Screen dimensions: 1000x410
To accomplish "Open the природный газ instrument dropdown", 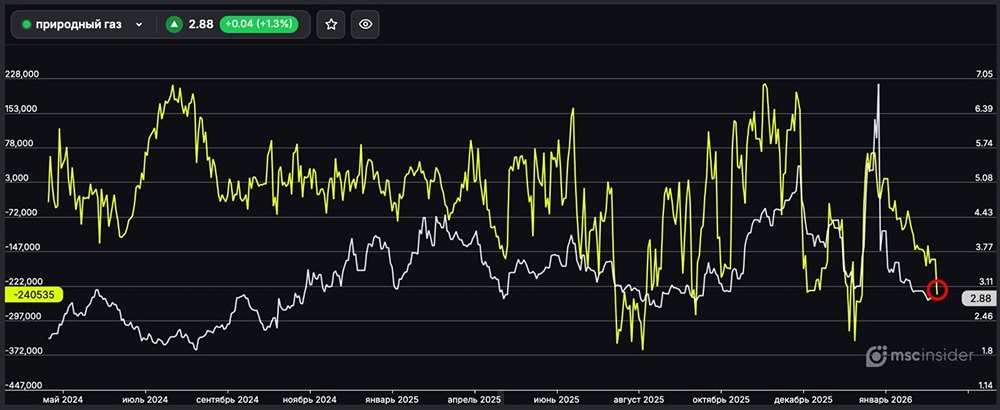I will 83,24.
